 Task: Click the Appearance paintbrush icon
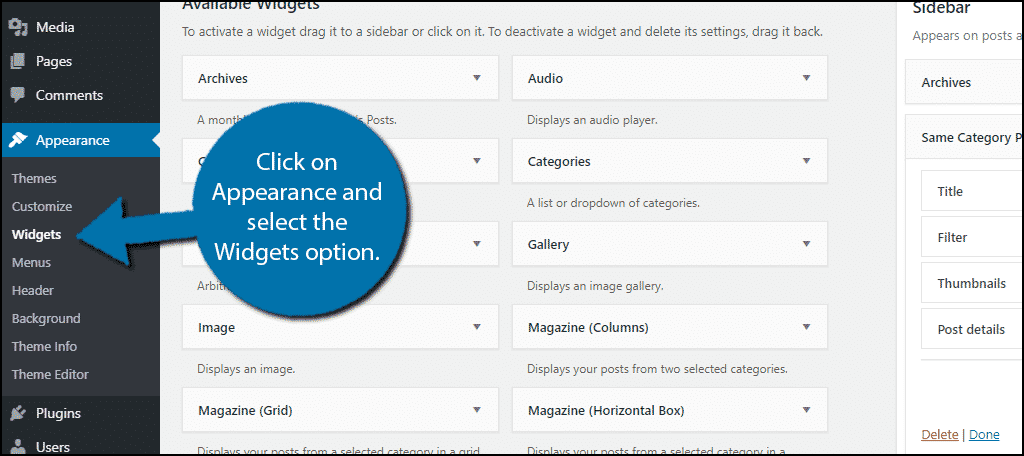pyautogui.click(x=18, y=140)
